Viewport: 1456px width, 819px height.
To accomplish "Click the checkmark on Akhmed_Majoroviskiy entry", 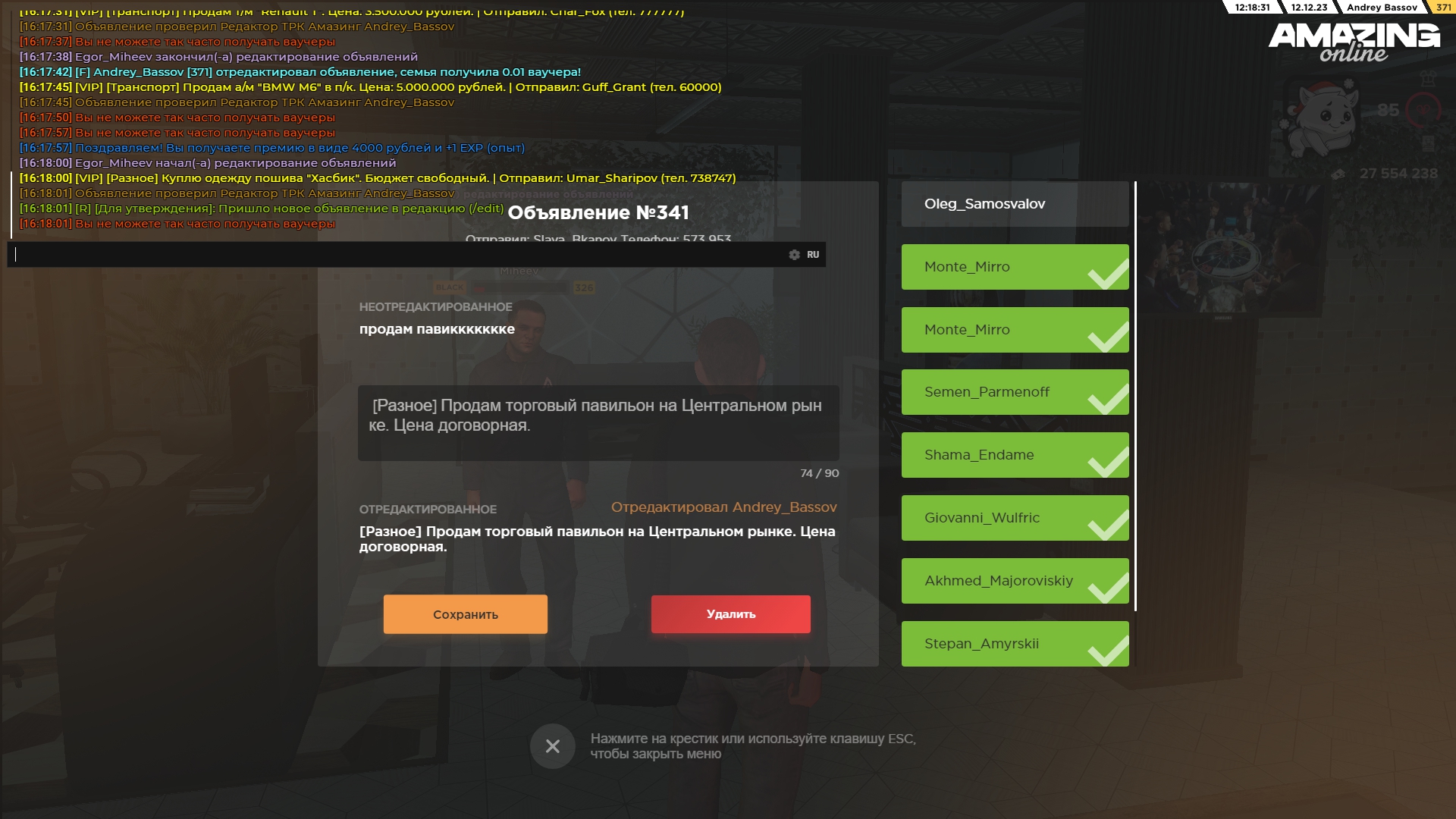I will coord(1109,586).
